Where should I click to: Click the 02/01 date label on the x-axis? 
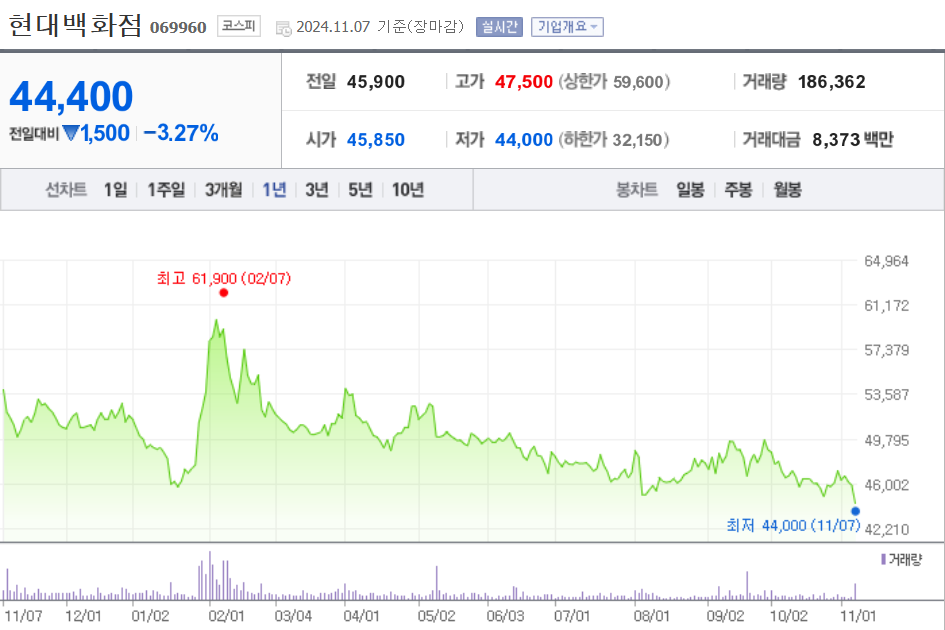(226, 616)
